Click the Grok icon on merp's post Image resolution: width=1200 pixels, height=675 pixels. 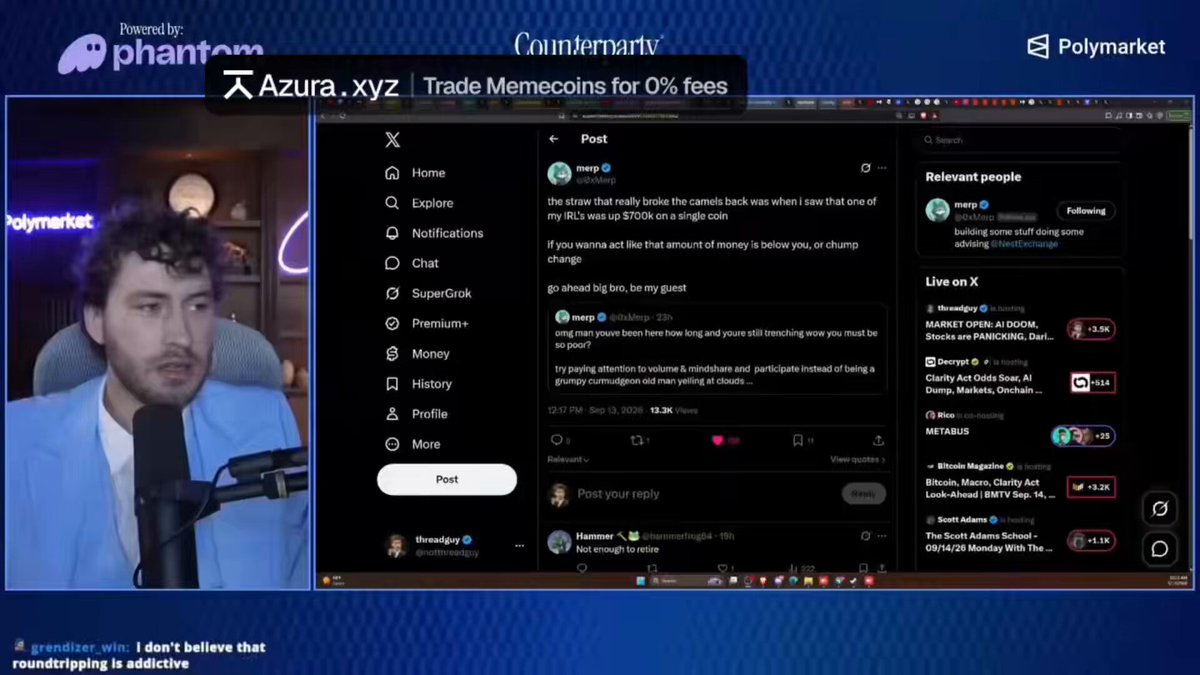coord(866,168)
